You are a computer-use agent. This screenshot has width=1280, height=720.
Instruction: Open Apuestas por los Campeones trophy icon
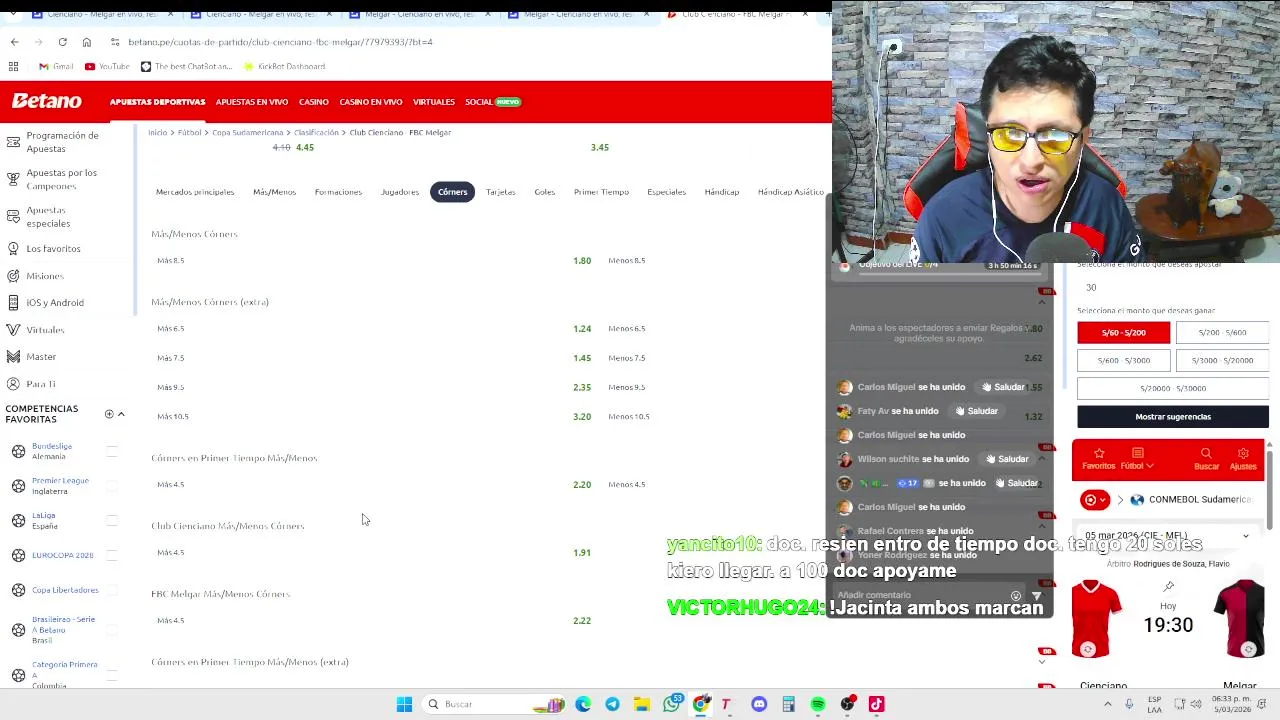click(13, 178)
